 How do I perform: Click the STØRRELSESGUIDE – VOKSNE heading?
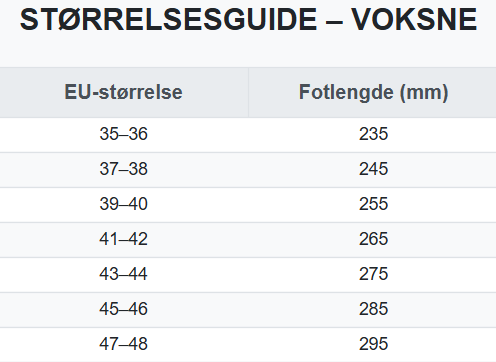pos(248,20)
